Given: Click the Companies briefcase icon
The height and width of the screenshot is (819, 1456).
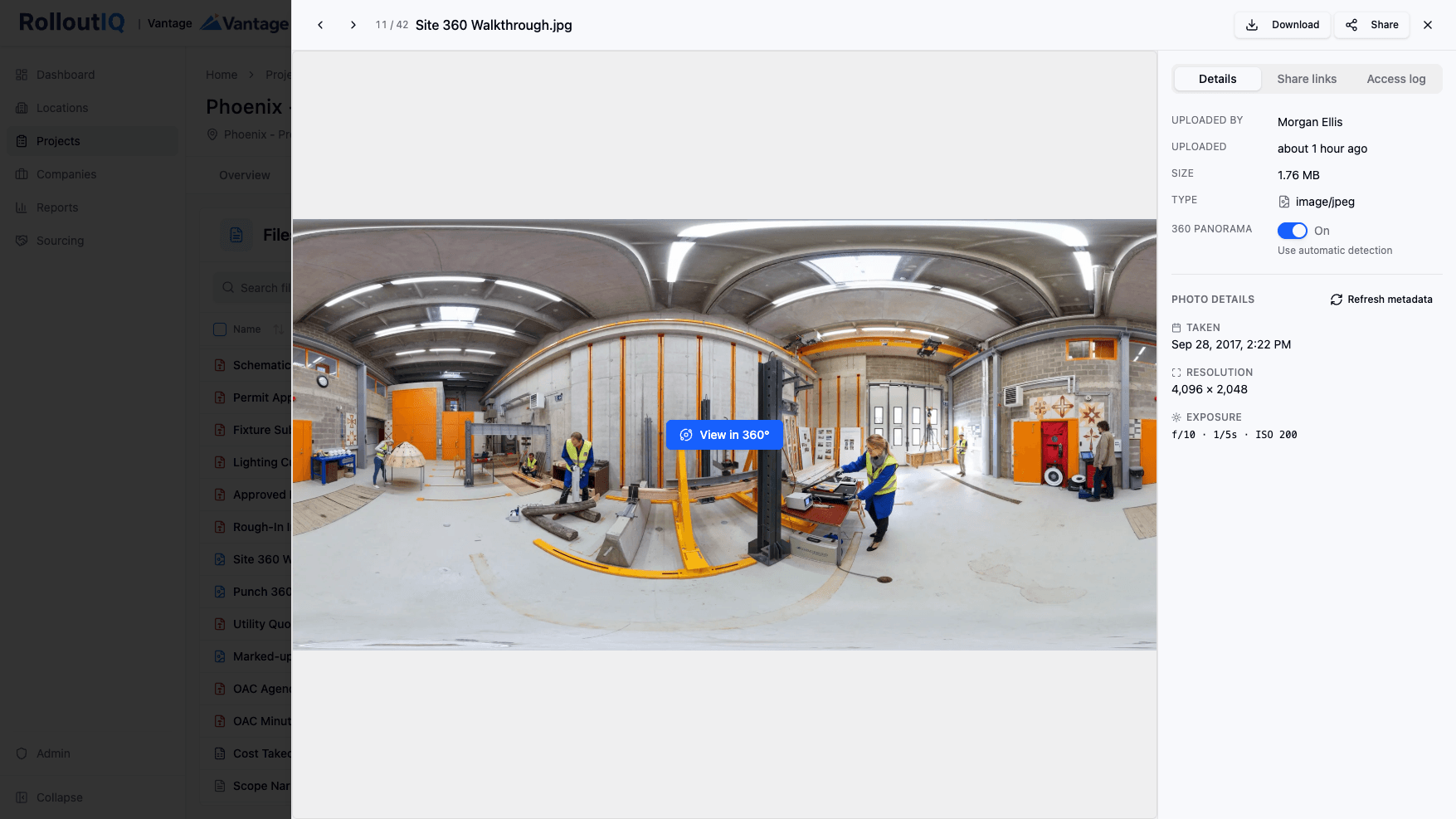Looking at the screenshot, I should click(22, 174).
